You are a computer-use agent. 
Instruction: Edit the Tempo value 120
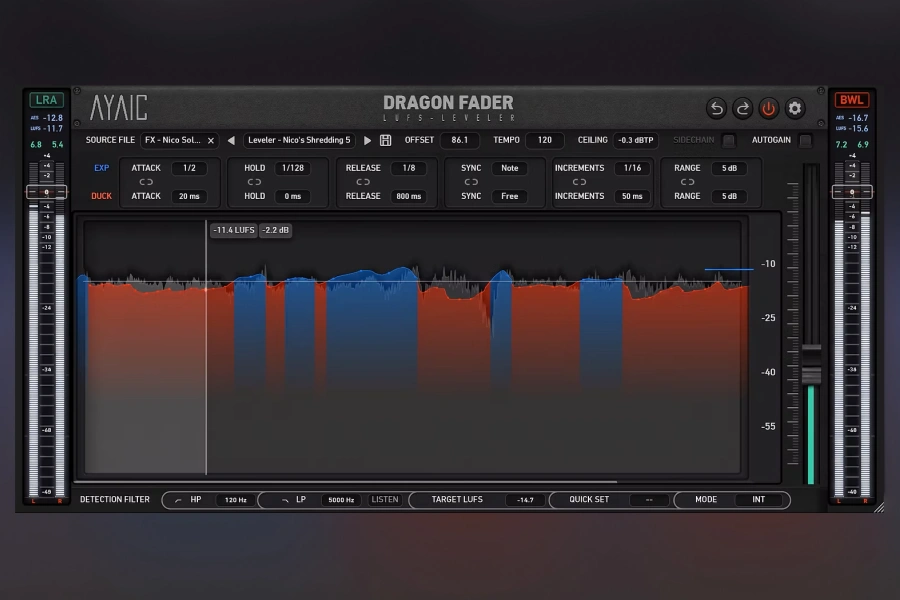click(545, 141)
